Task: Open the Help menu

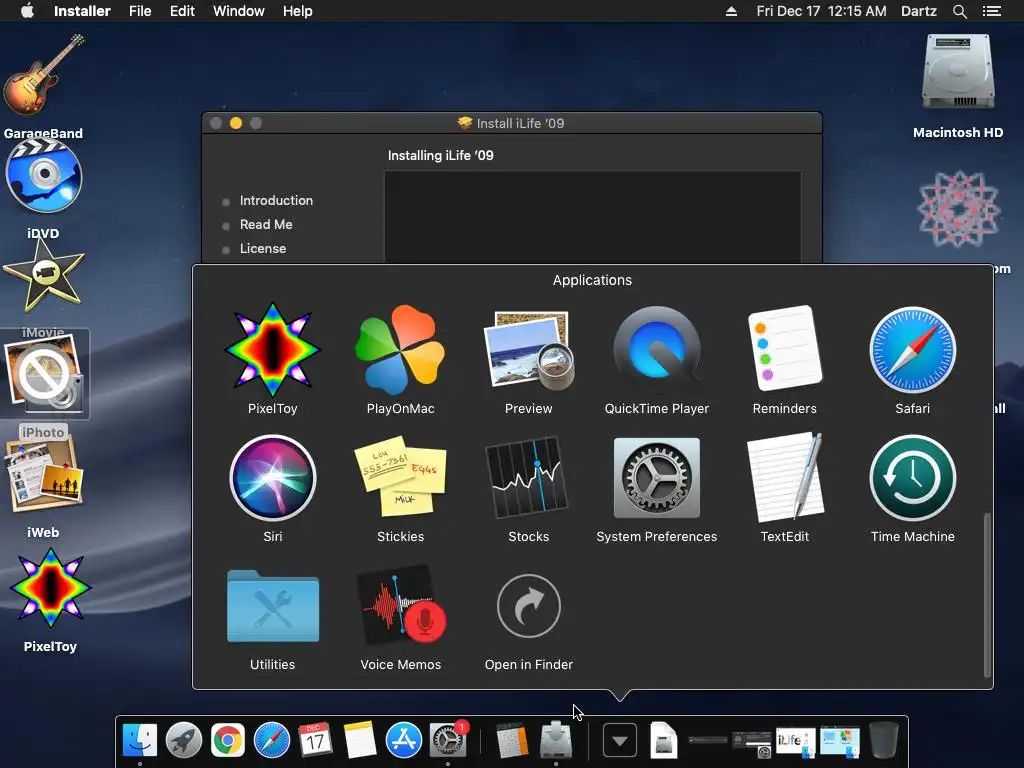Action: pyautogui.click(x=297, y=11)
